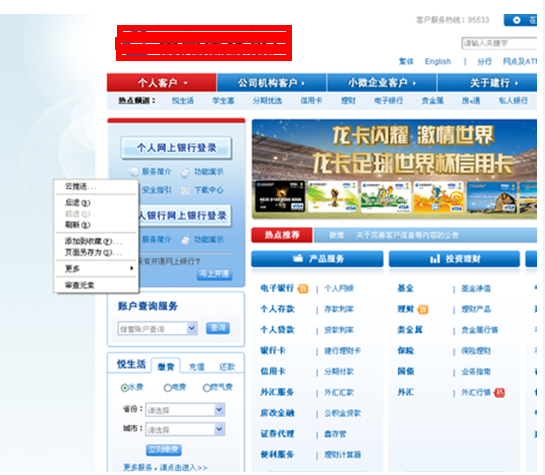Click the keyword search input field
Screen dimensions: 545x475
tap(499, 43)
